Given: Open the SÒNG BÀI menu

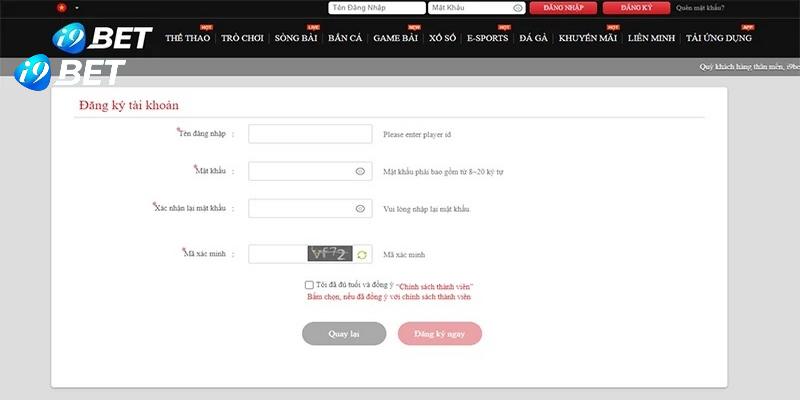Looking at the screenshot, I should [x=296, y=38].
